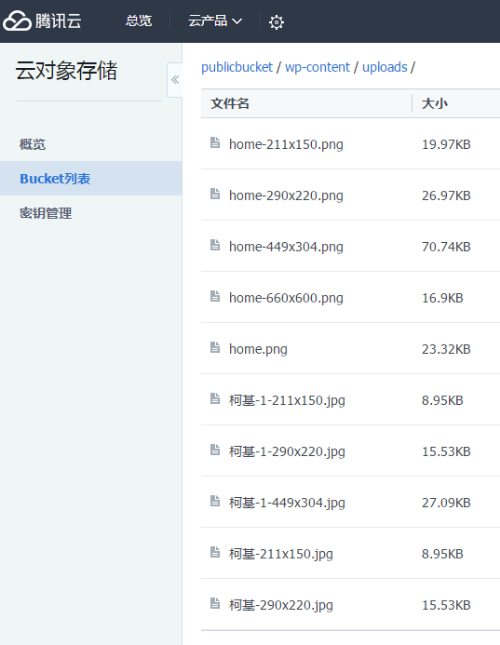Click size value 23.32KB
Screen dimensions: 500x645
coord(446,349)
